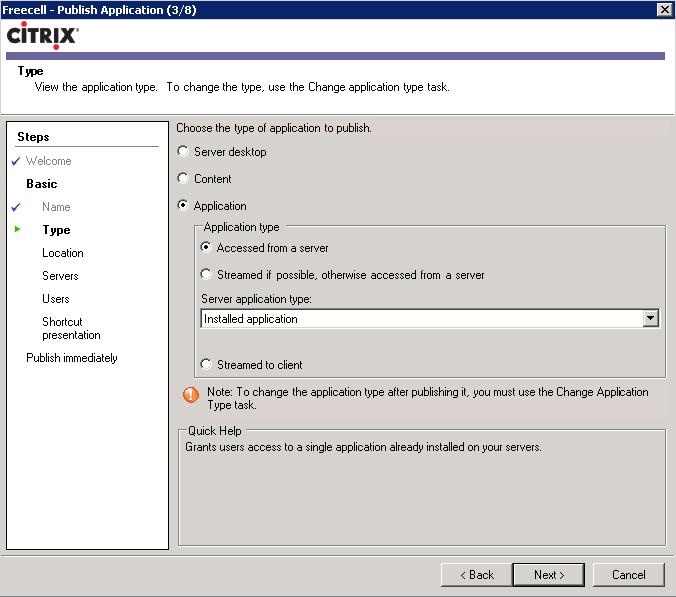The height and width of the screenshot is (597, 676).
Task: Go to the next wizard step
Action: (548, 575)
